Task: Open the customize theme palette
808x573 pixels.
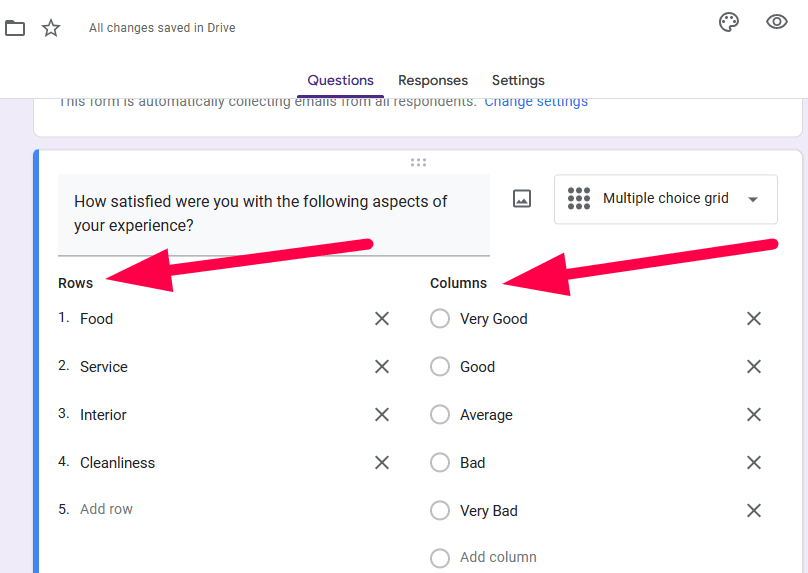Action: (730, 23)
